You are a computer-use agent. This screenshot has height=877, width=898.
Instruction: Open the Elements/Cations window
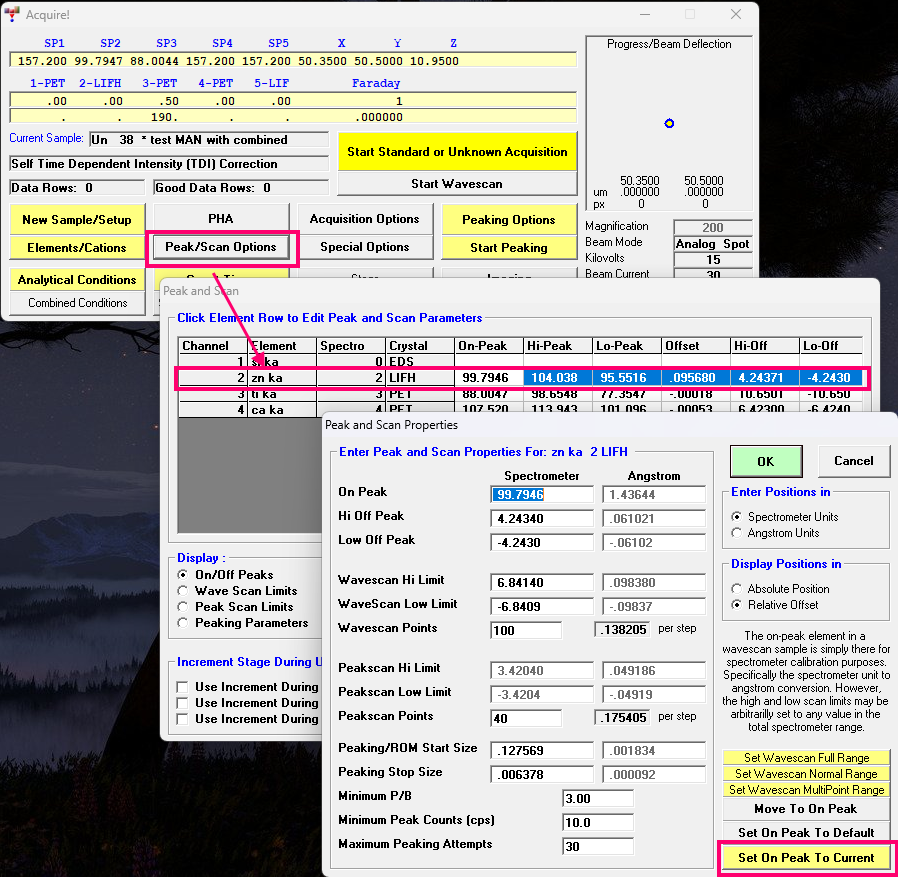tap(77, 248)
